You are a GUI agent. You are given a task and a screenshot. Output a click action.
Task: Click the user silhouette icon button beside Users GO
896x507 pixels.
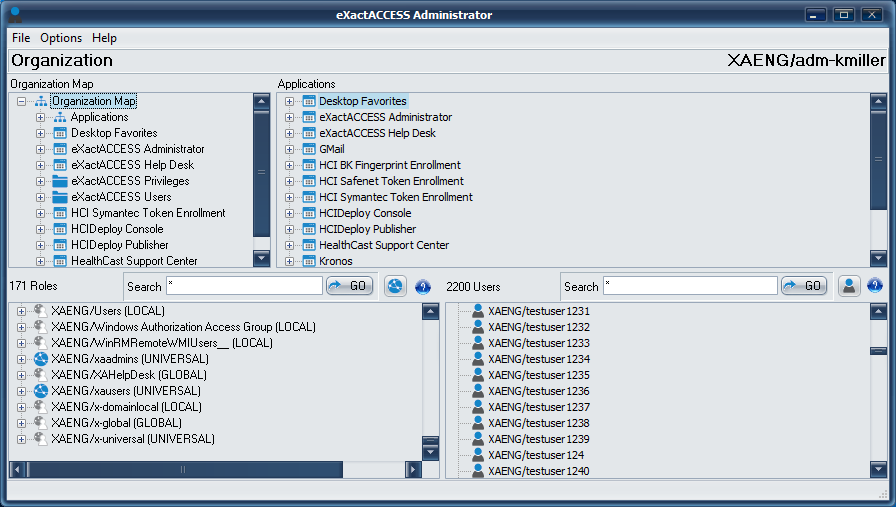849,286
